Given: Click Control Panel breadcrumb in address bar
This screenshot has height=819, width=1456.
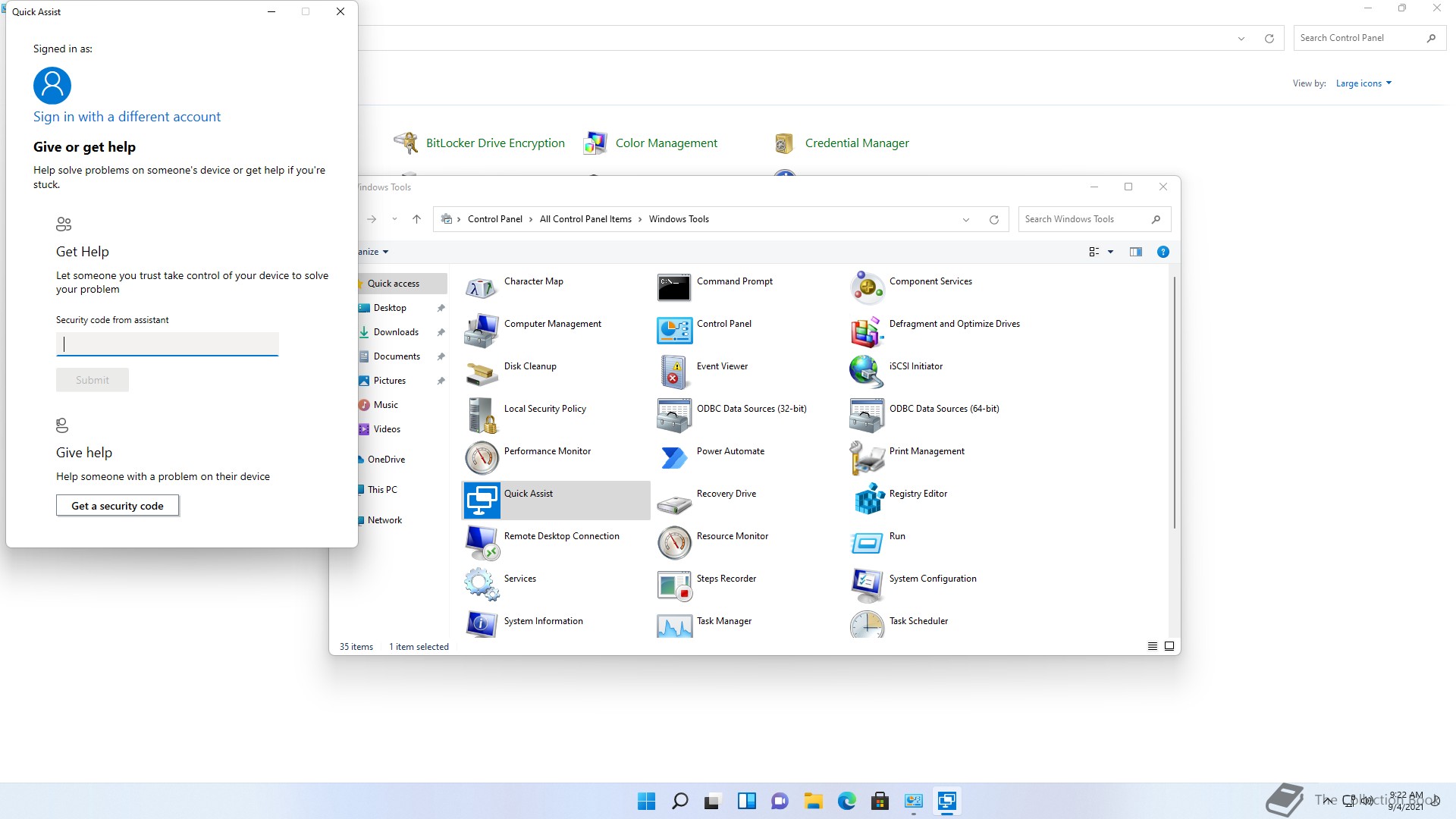Looking at the screenshot, I should point(494,219).
